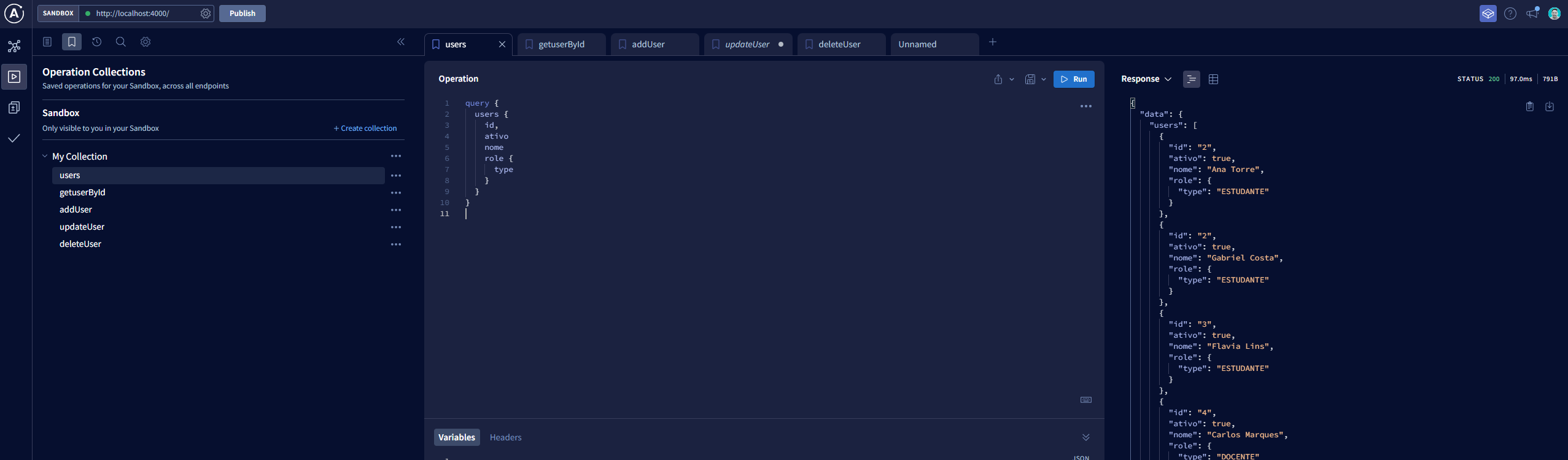Collapse the Variables panel chevron
The image size is (1568, 460).
pos(1086,437)
